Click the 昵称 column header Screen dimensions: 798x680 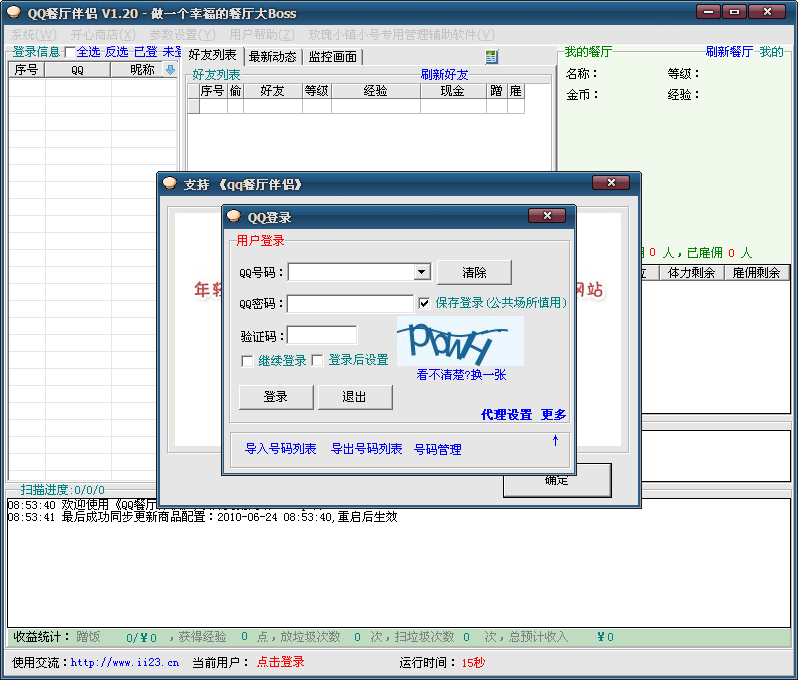pyautogui.click(x=142, y=70)
